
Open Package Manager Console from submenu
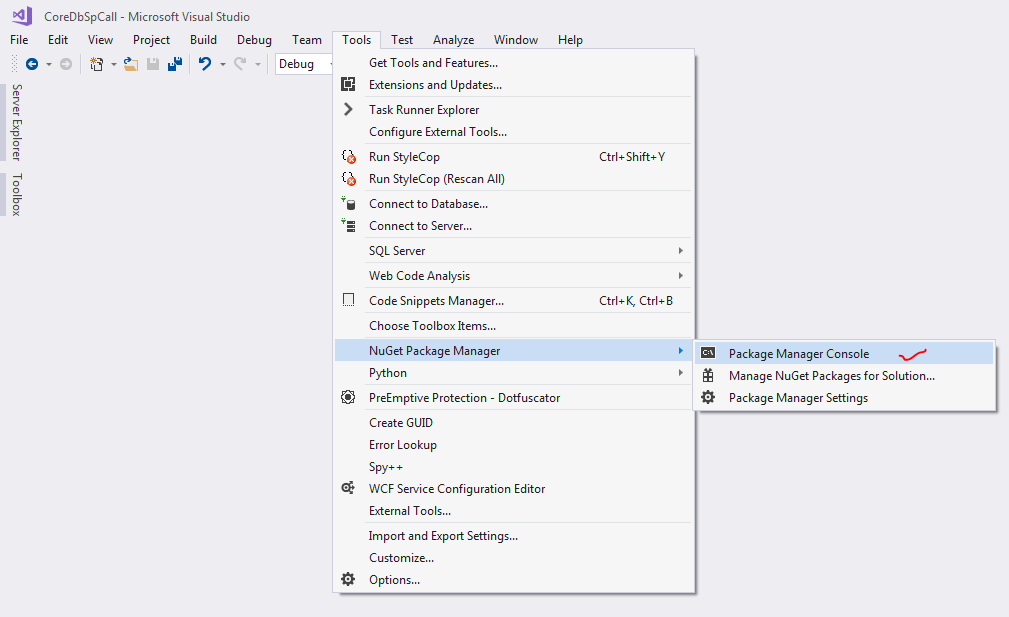click(798, 353)
